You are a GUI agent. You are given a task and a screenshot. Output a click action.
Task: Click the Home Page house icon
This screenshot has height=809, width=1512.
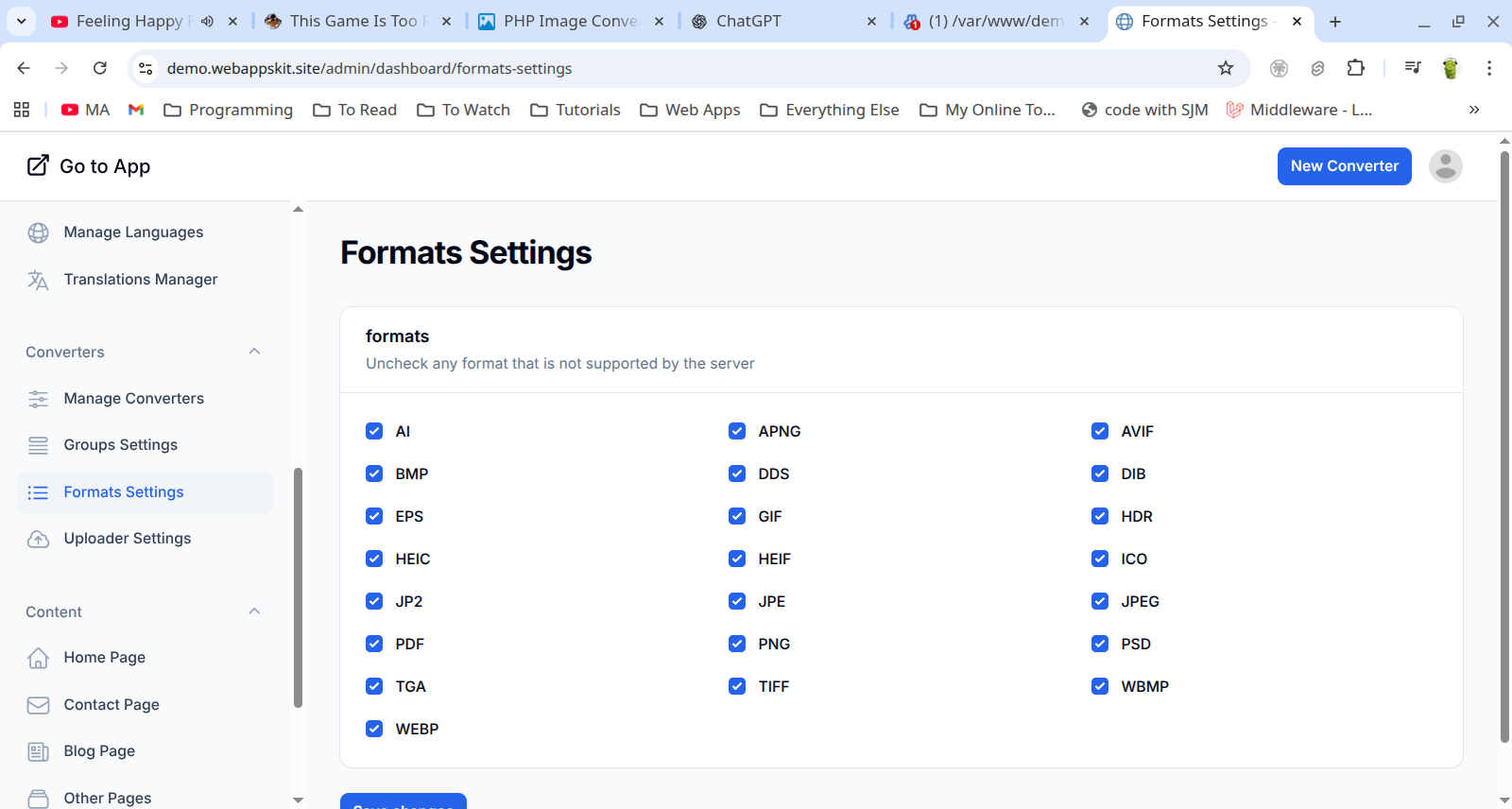pos(38,658)
